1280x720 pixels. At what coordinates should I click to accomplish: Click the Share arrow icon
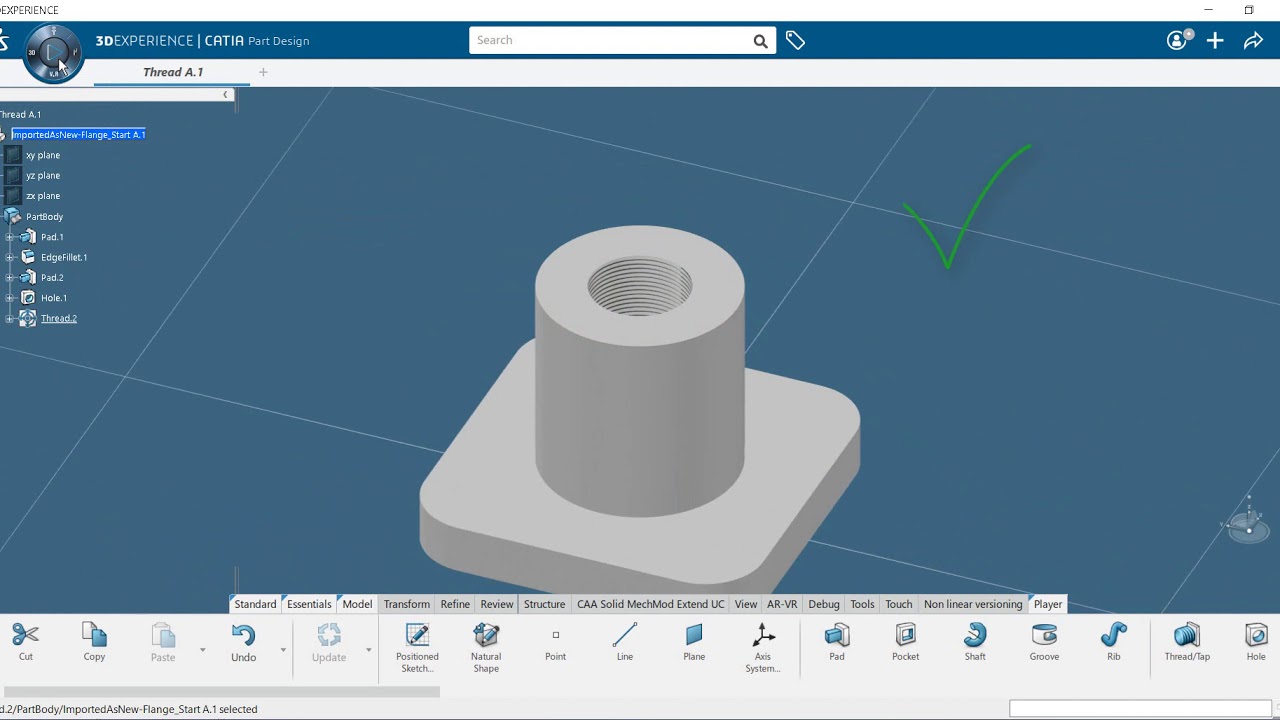click(x=1253, y=40)
